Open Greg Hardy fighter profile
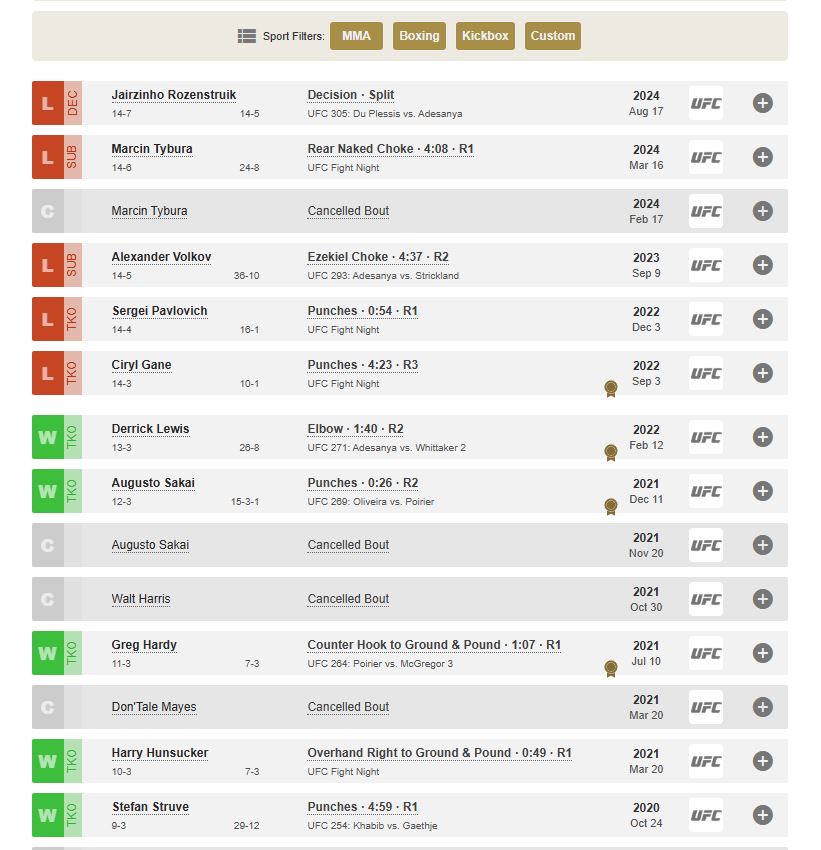Image resolution: width=821 pixels, height=850 pixels. click(144, 645)
